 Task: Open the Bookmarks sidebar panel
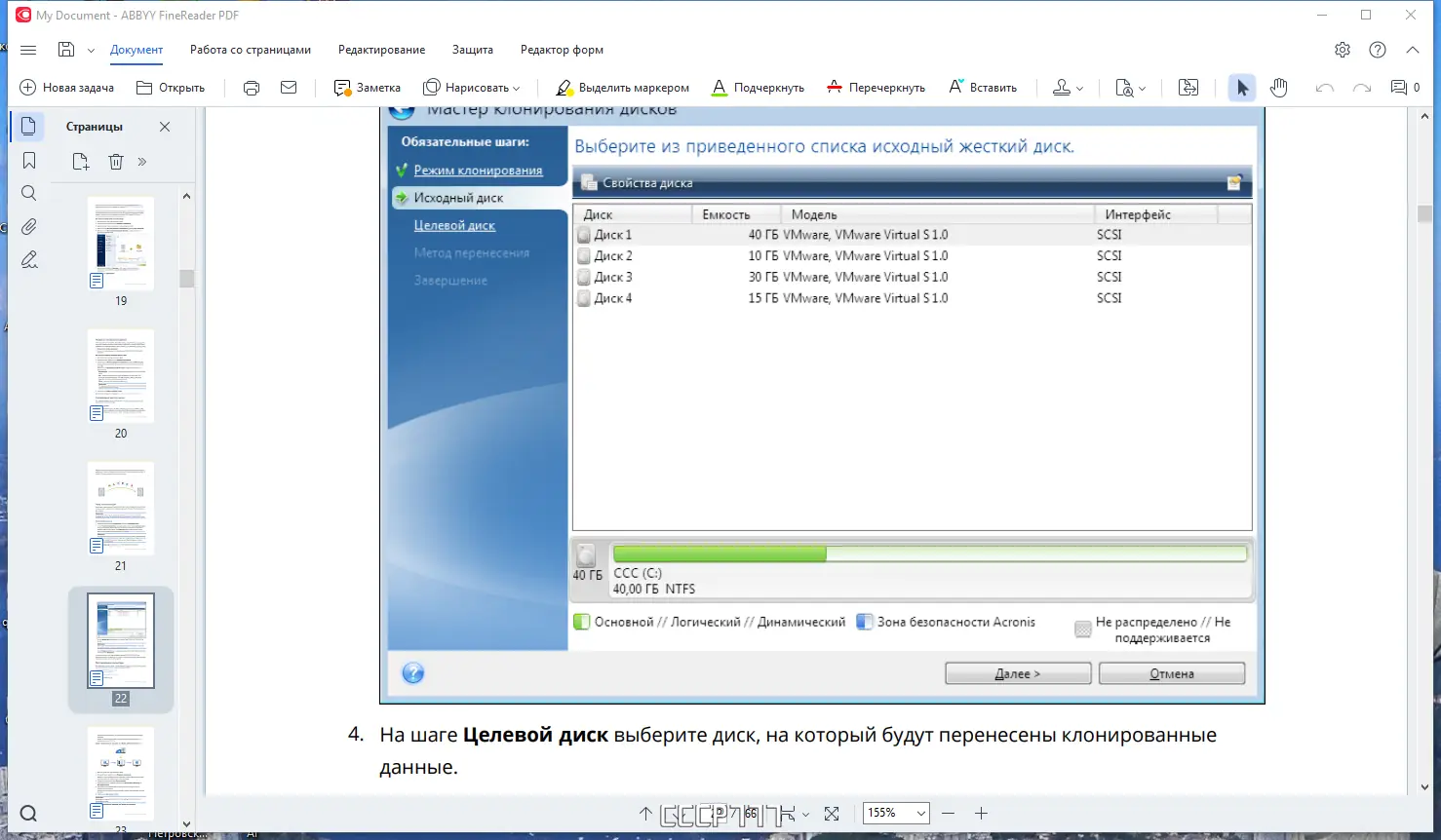(x=28, y=160)
